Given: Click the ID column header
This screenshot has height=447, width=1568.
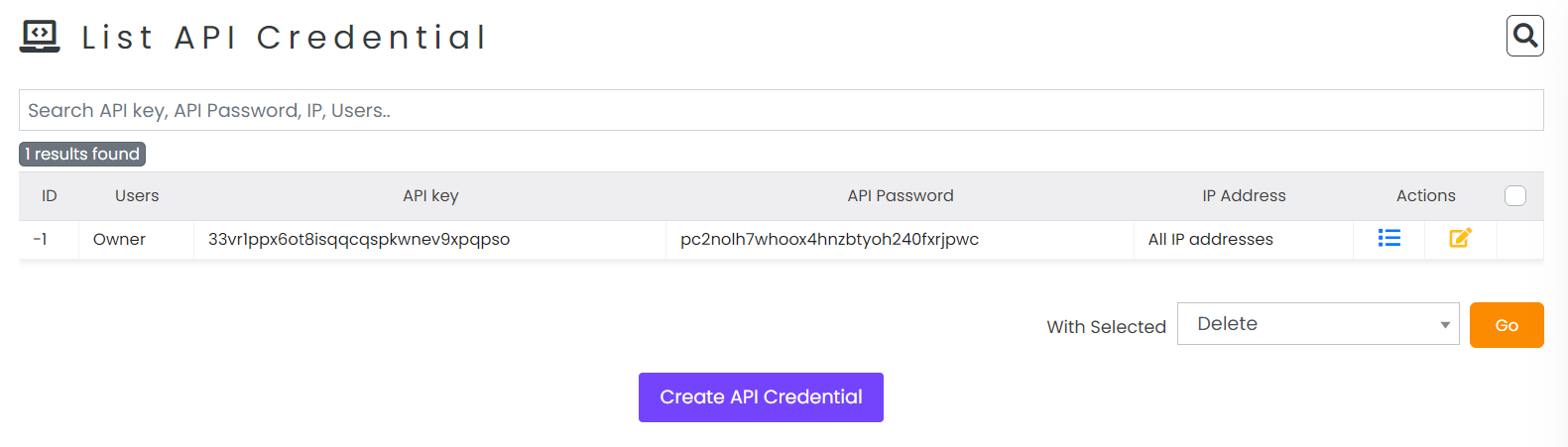Looking at the screenshot, I should coord(50,196).
